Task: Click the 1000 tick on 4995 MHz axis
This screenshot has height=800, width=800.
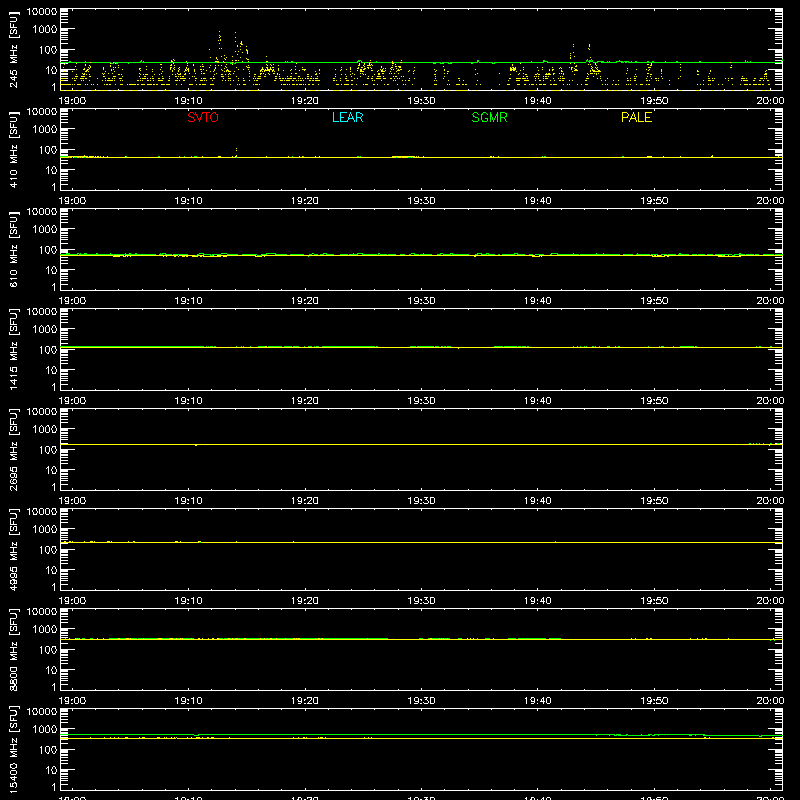Action: (45, 530)
